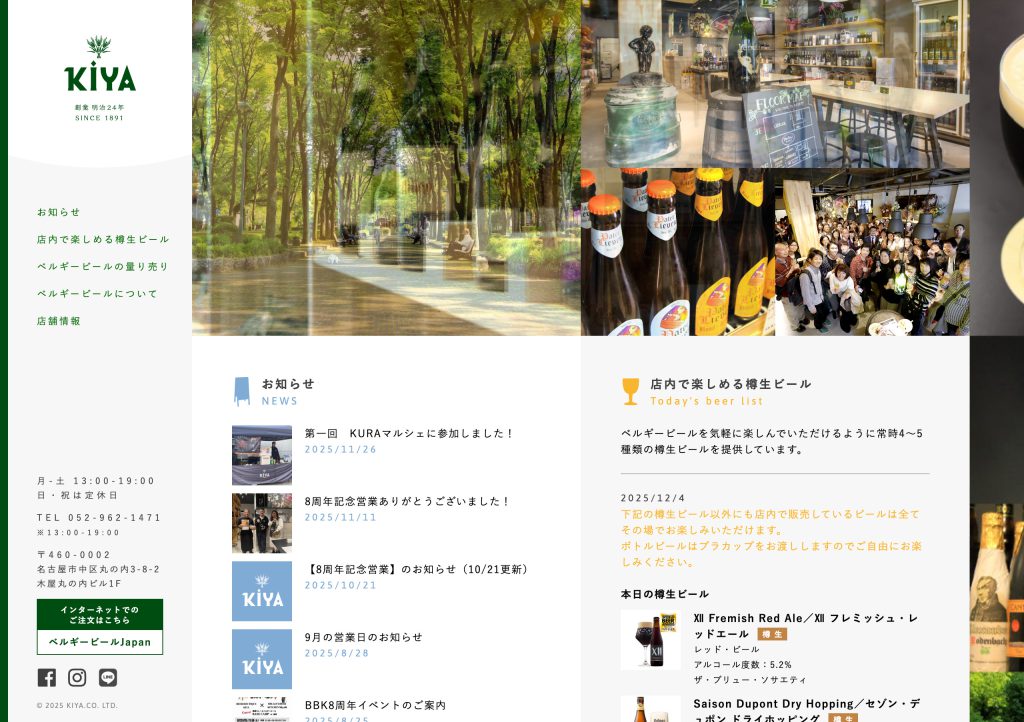Select お知らせ in the sidebar menu
This screenshot has height=722, width=1024.
point(59,212)
